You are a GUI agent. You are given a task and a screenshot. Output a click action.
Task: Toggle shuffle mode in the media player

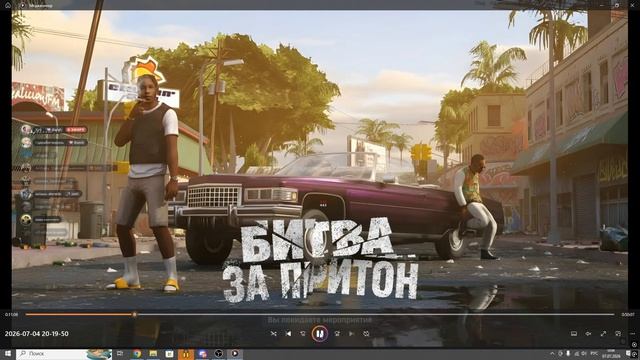pos(273,333)
